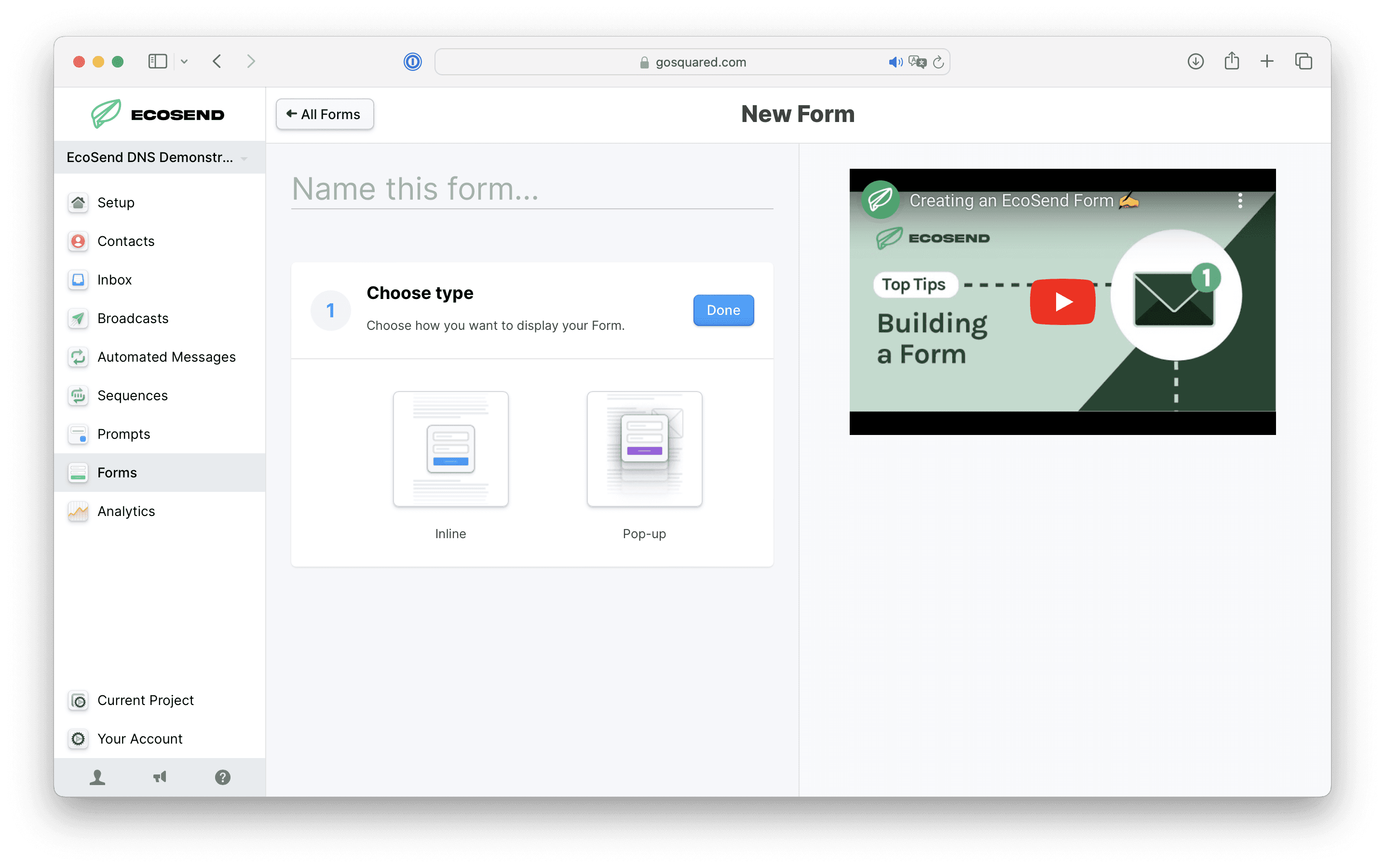The width and height of the screenshot is (1385, 868).
Task: Click the blue Done button
Action: point(723,310)
